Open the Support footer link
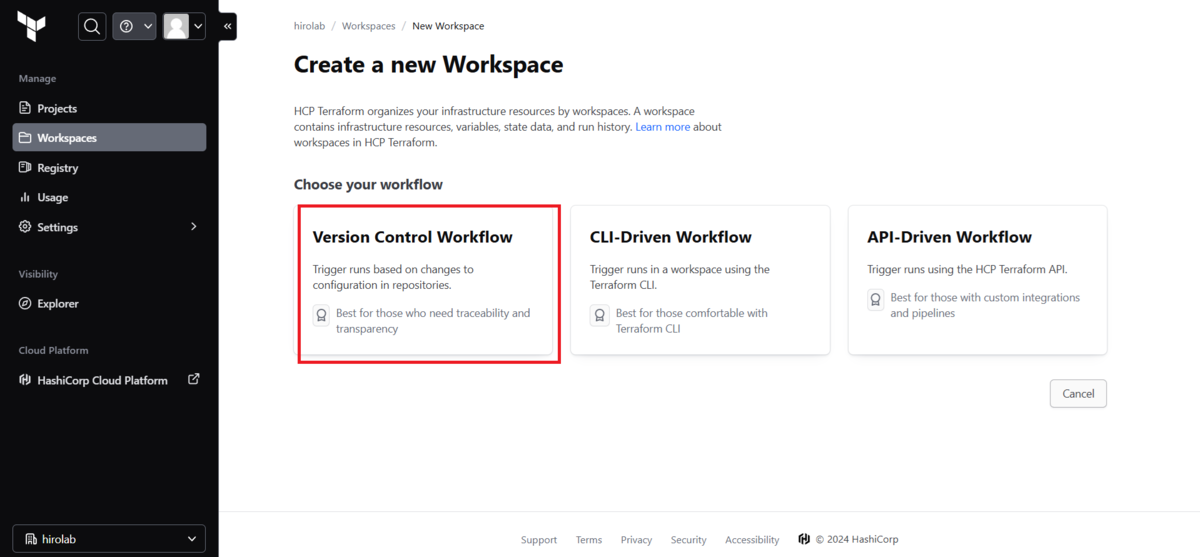The width and height of the screenshot is (1200, 557). click(539, 540)
